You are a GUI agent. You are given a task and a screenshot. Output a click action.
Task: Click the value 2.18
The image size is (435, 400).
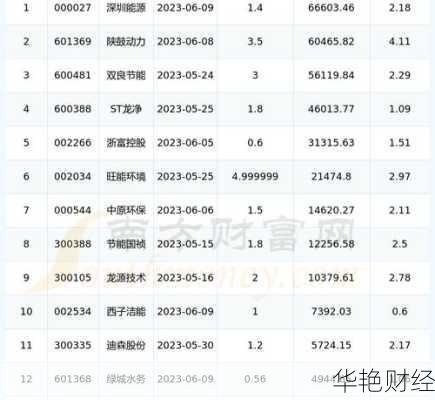click(x=399, y=8)
